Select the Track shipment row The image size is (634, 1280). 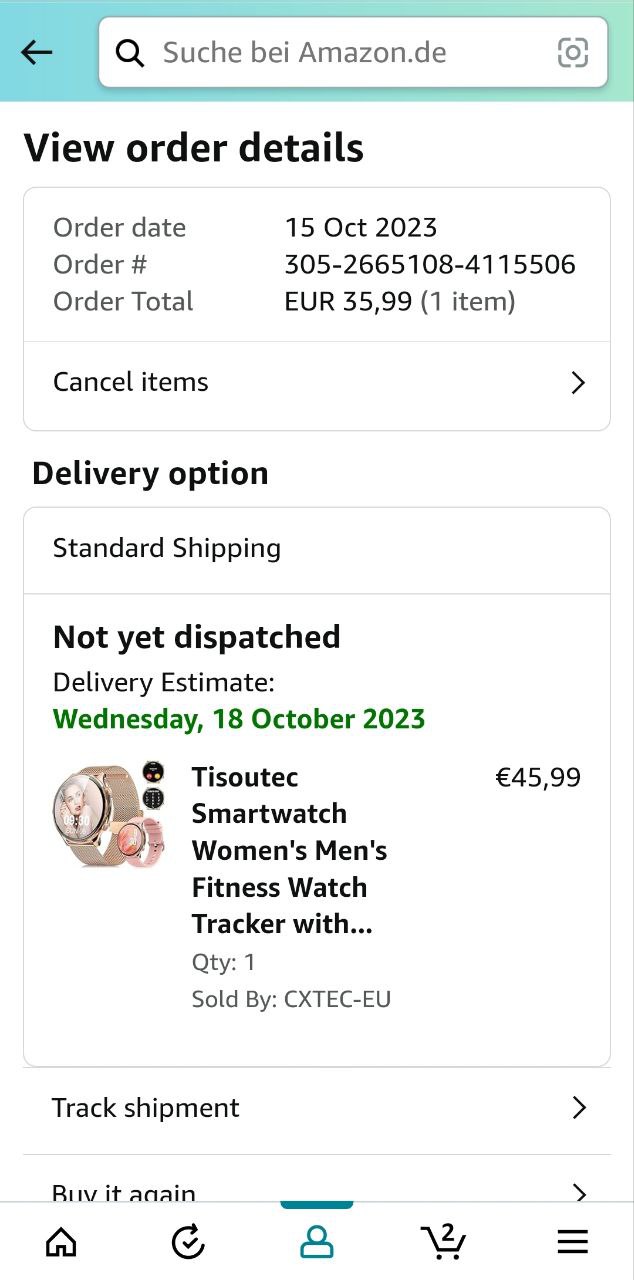point(317,1110)
